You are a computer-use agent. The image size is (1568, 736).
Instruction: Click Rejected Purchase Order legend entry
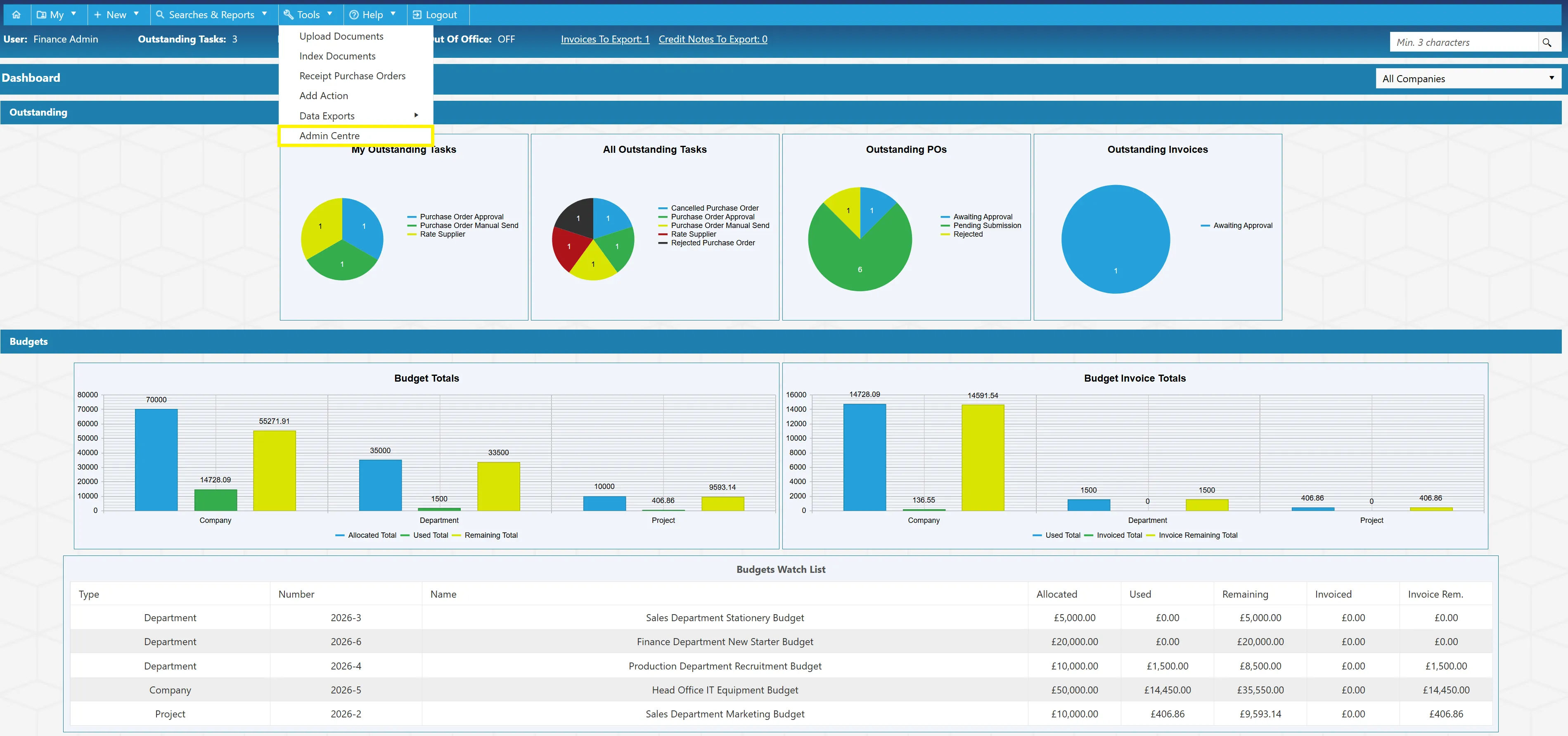click(707, 243)
